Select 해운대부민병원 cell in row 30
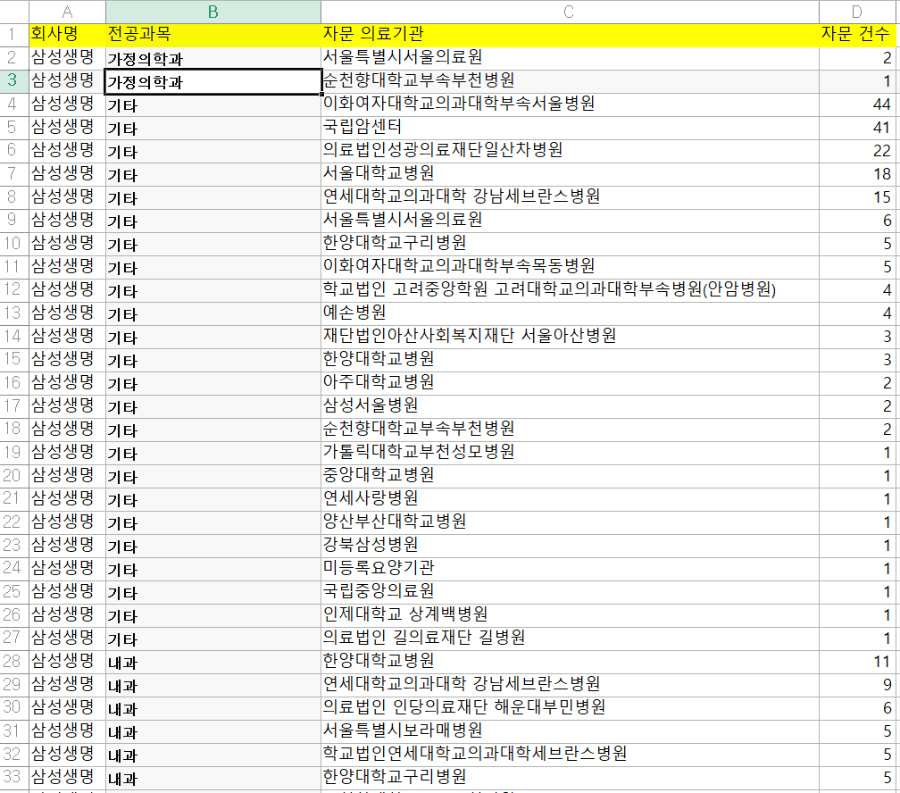 click(569, 708)
